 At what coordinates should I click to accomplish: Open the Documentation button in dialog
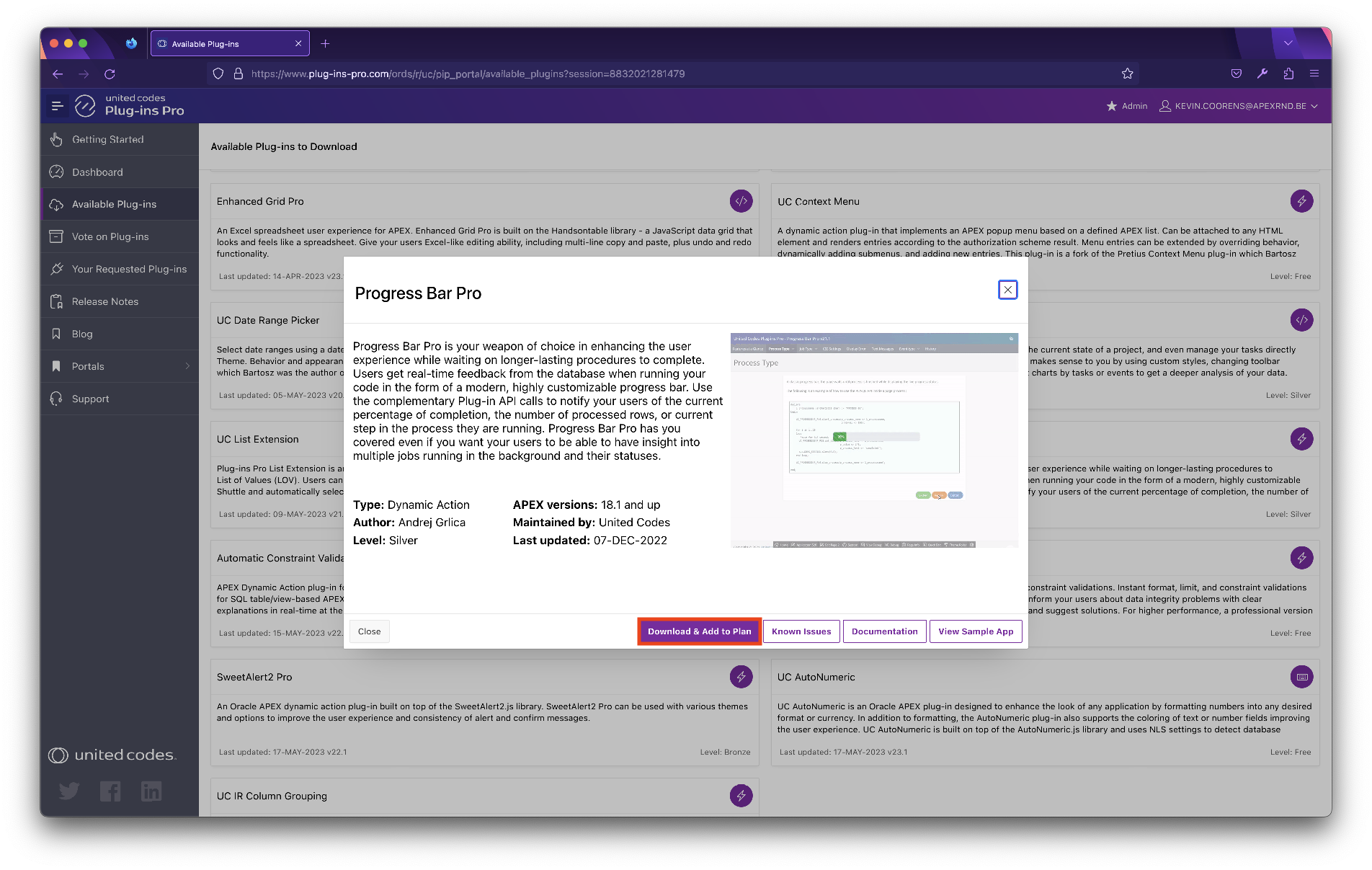tap(884, 631)
